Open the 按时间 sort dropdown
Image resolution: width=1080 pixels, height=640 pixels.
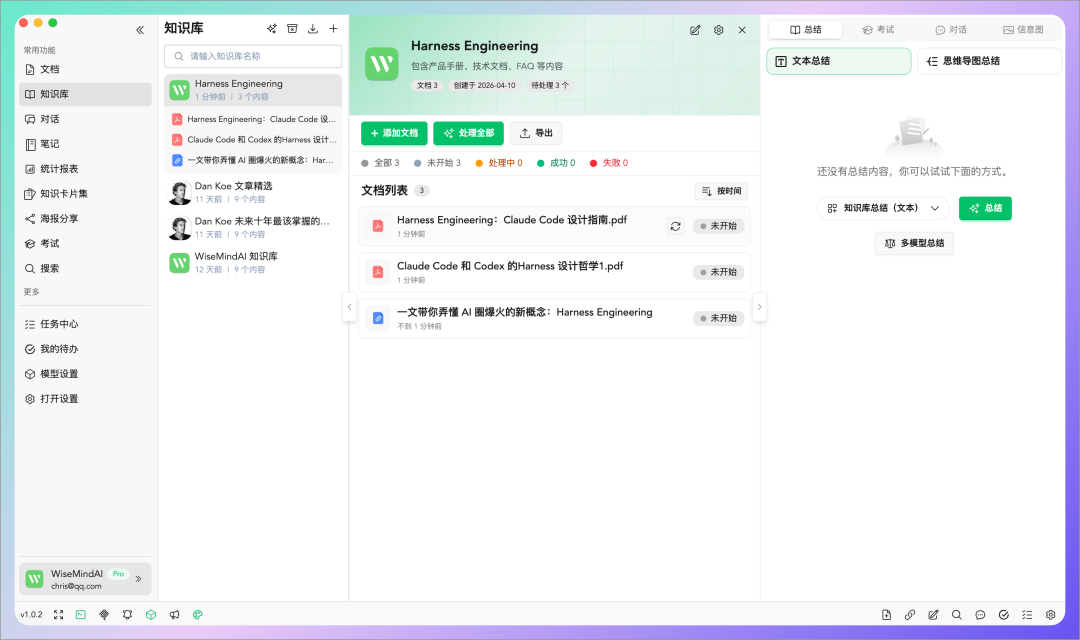(x=721, y=191)
